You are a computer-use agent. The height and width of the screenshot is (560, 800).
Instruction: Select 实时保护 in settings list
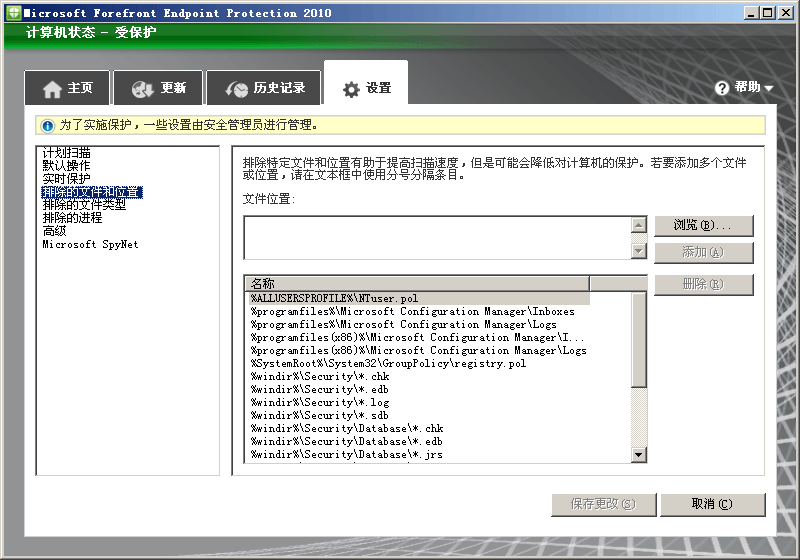[x=67, y=178]
